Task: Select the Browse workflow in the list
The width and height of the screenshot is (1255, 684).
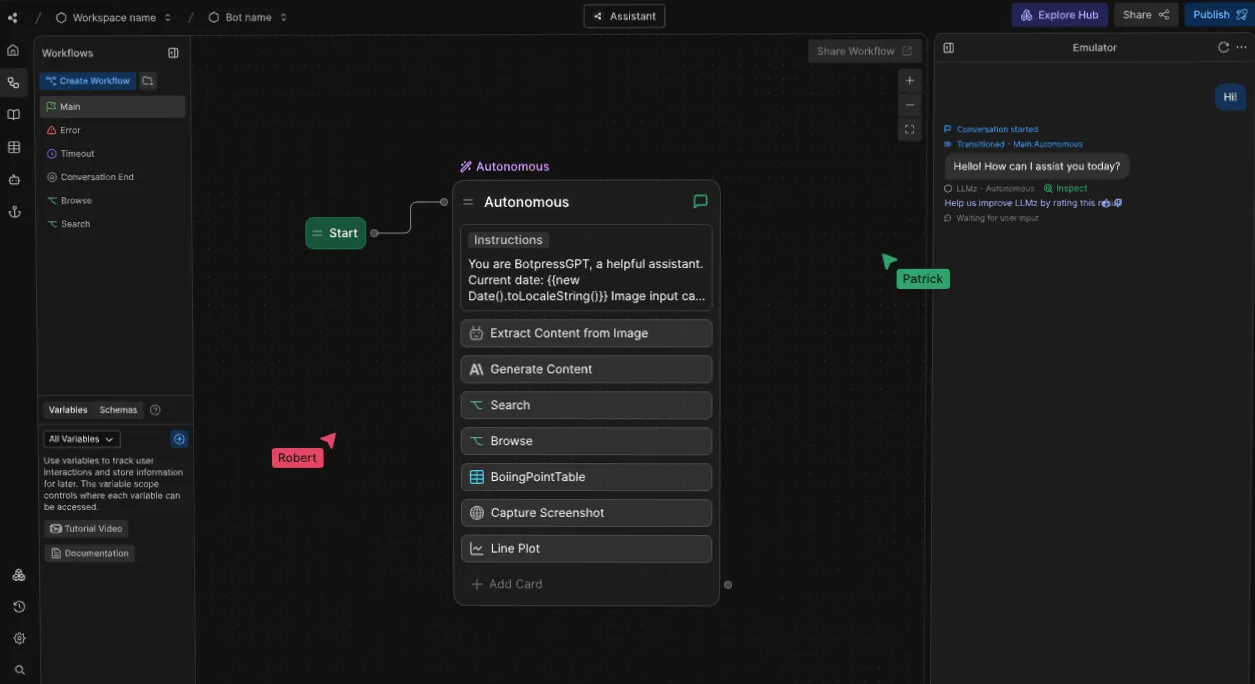Action: point(112,201)
